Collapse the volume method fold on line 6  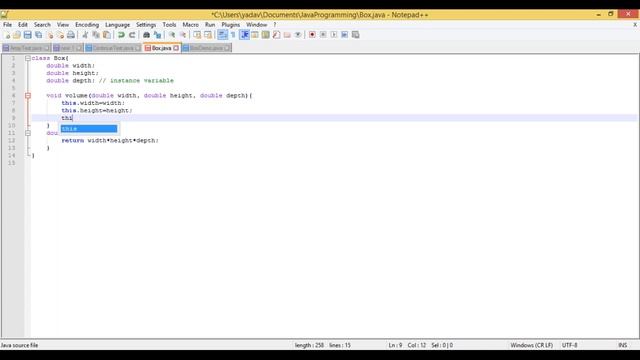[x=28, y=96]
